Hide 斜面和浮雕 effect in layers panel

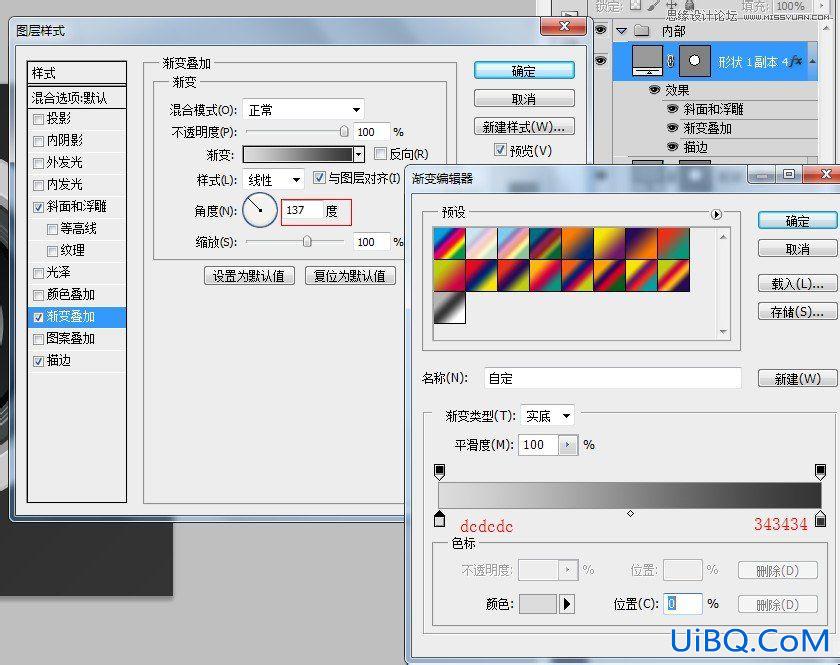672,109
